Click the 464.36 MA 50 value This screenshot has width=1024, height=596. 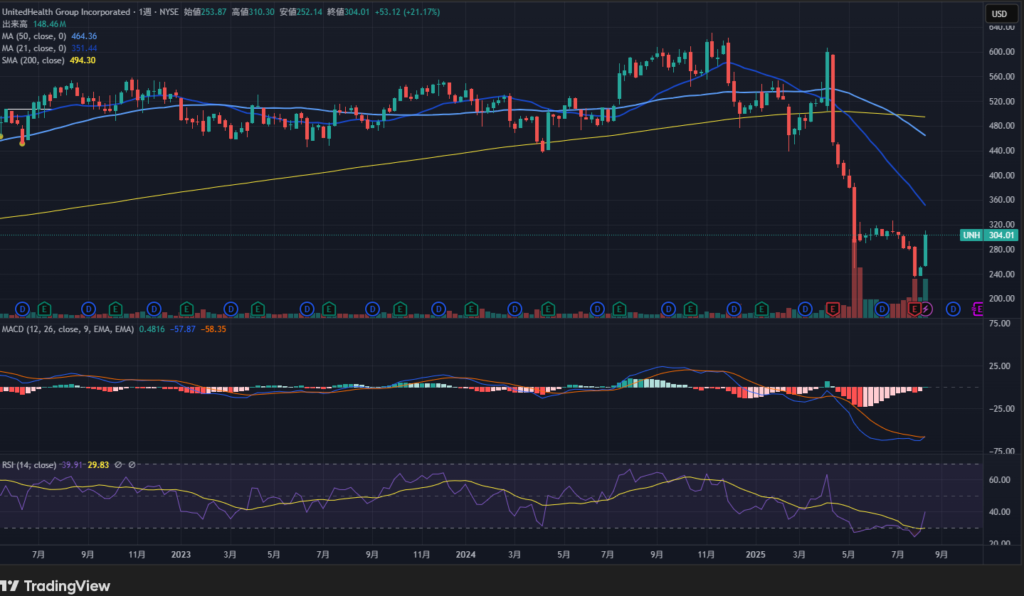[x=84, y=36]
